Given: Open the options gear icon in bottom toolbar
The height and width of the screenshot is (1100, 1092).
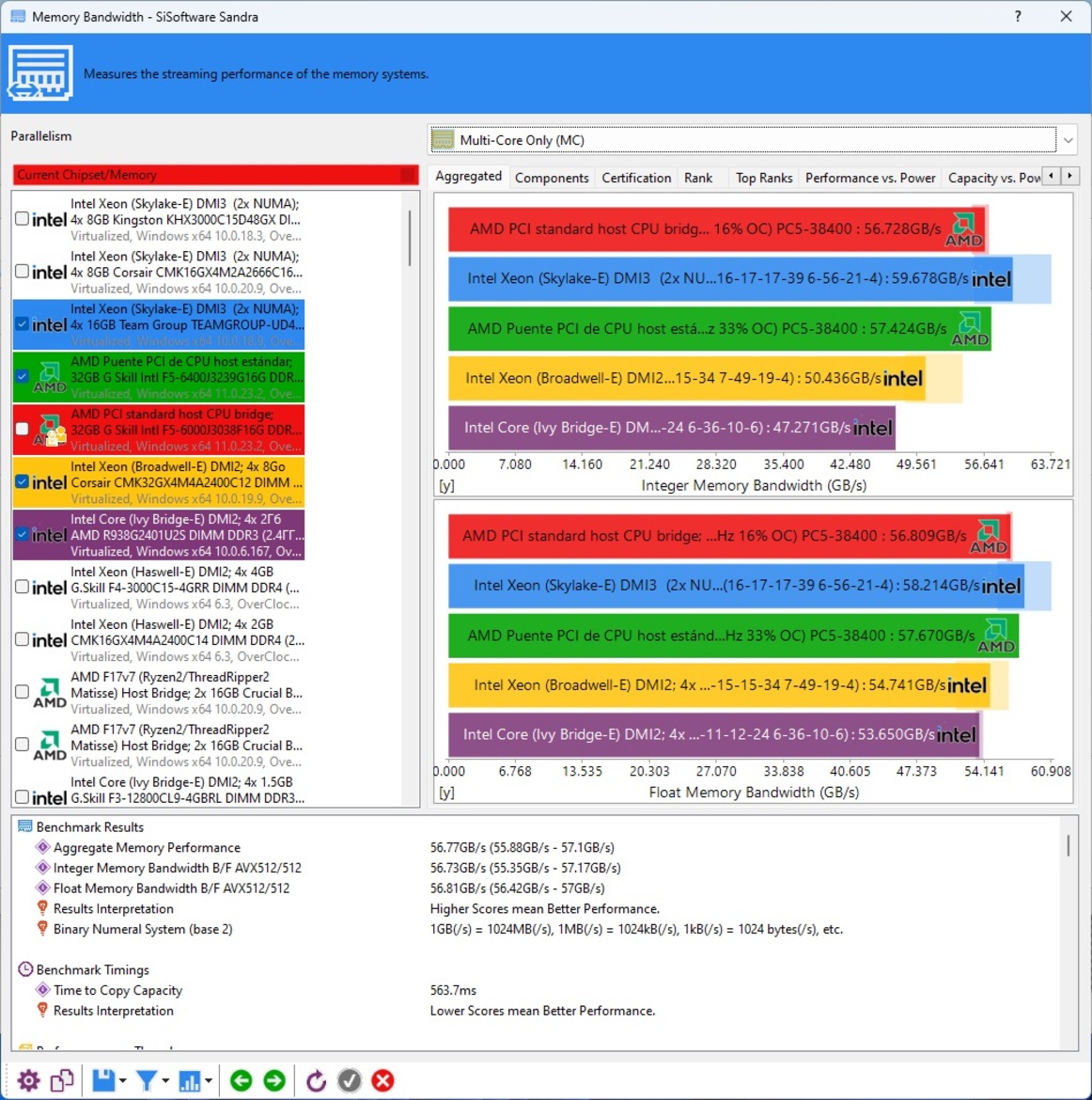Looking at the screenshot, I should click(x=29, y=1080).
